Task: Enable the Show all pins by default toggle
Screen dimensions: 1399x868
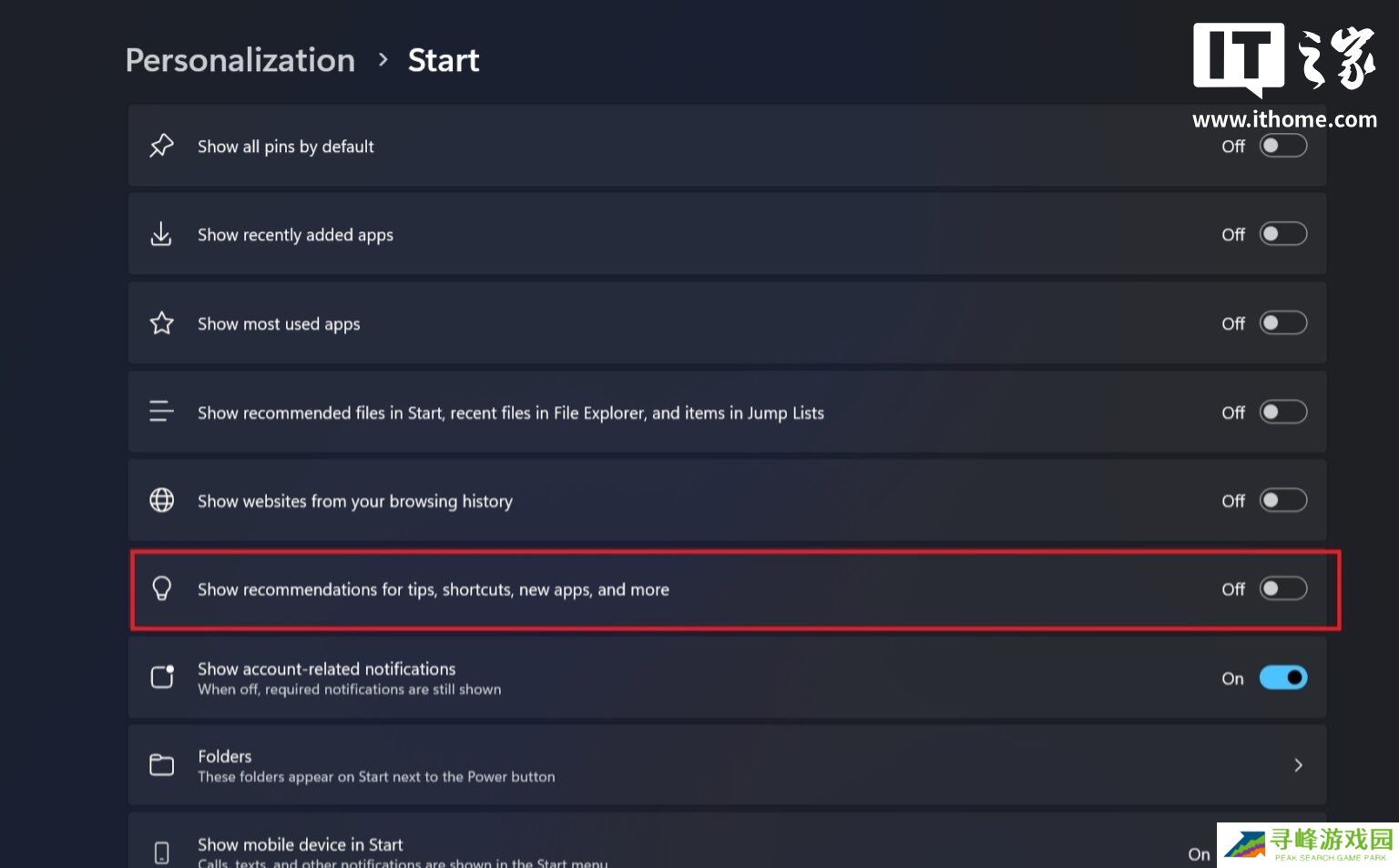Action: (x=1282, y=146)
